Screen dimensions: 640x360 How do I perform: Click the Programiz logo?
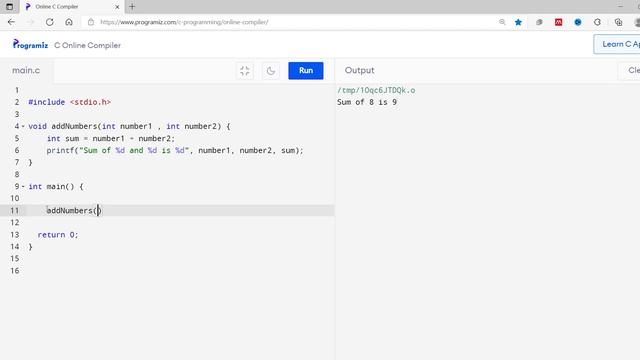point(30,44)
